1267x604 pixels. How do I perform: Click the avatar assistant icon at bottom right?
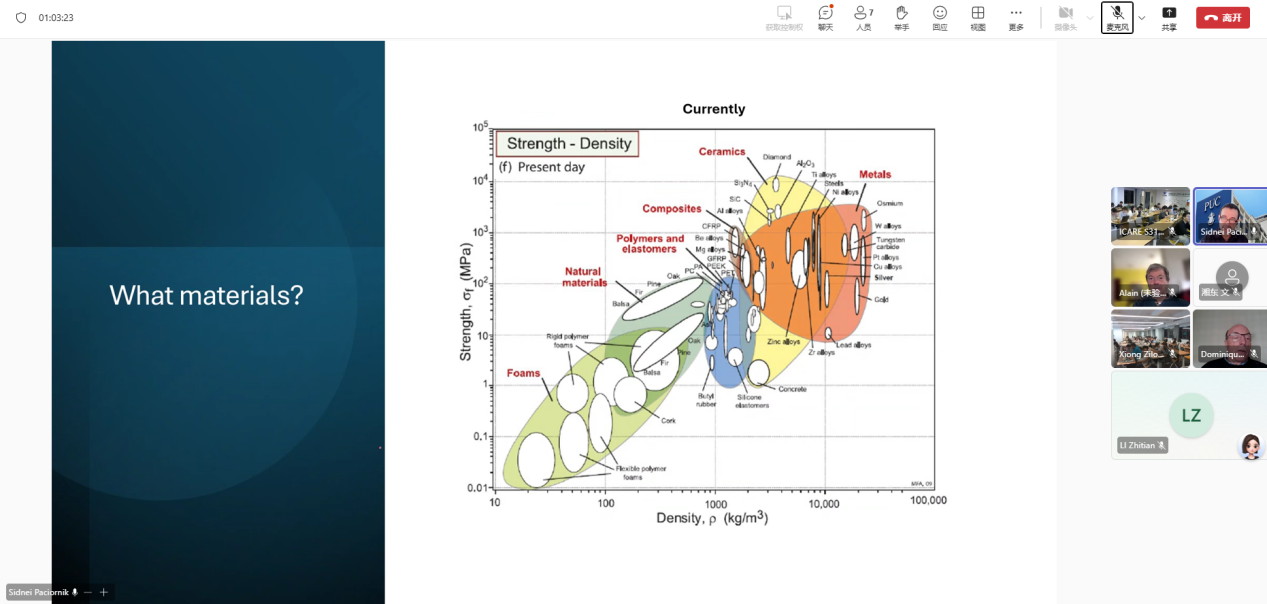coord(1250,446)
